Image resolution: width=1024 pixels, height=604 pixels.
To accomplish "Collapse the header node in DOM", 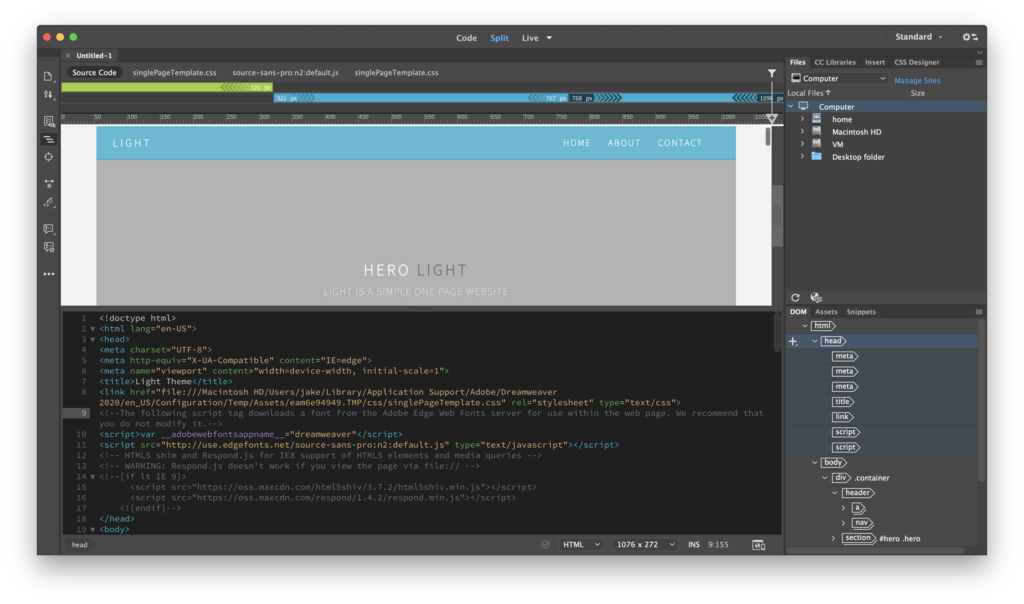I will [835, 493].
